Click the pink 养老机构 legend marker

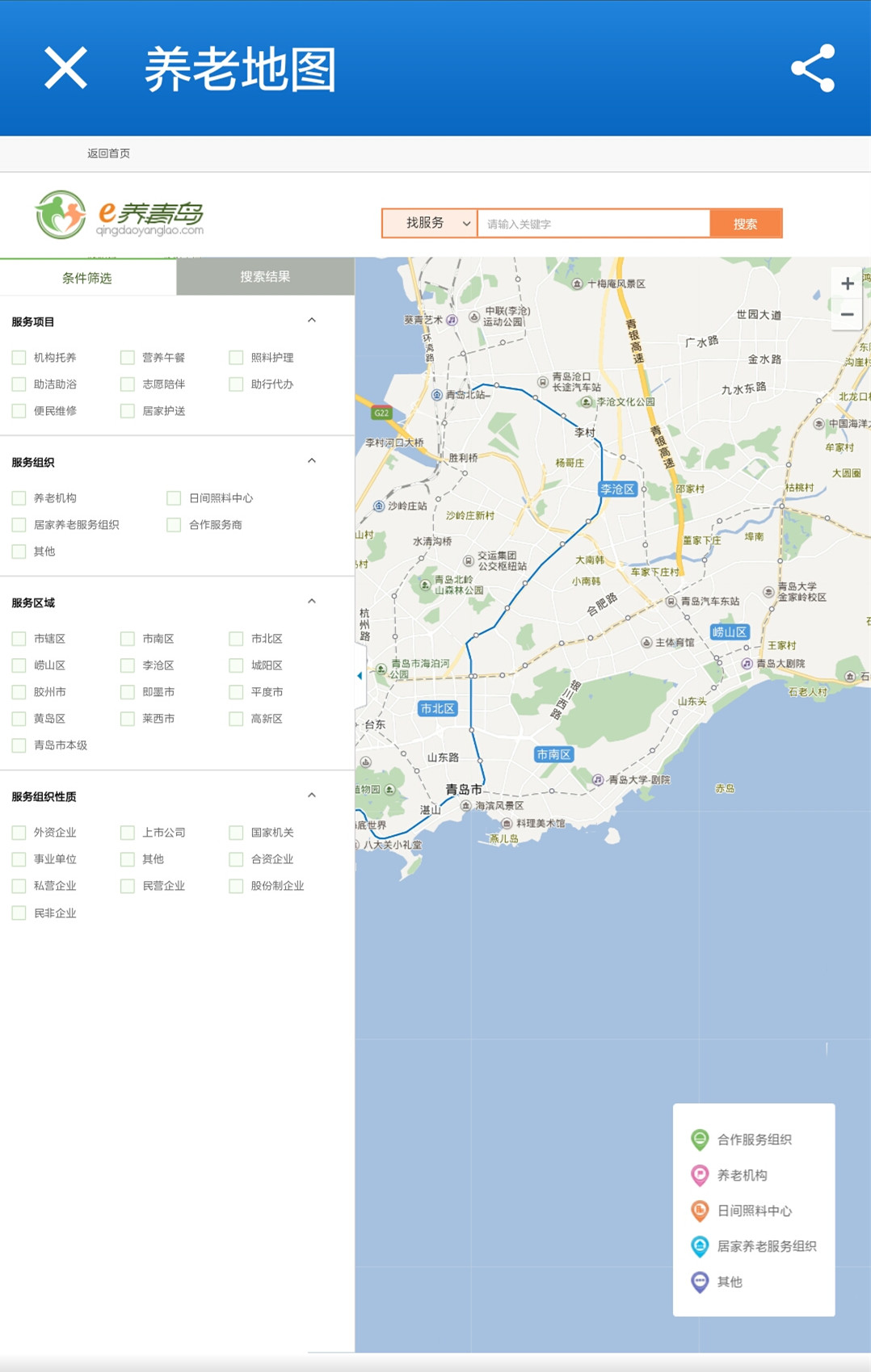click(700, 1175)
